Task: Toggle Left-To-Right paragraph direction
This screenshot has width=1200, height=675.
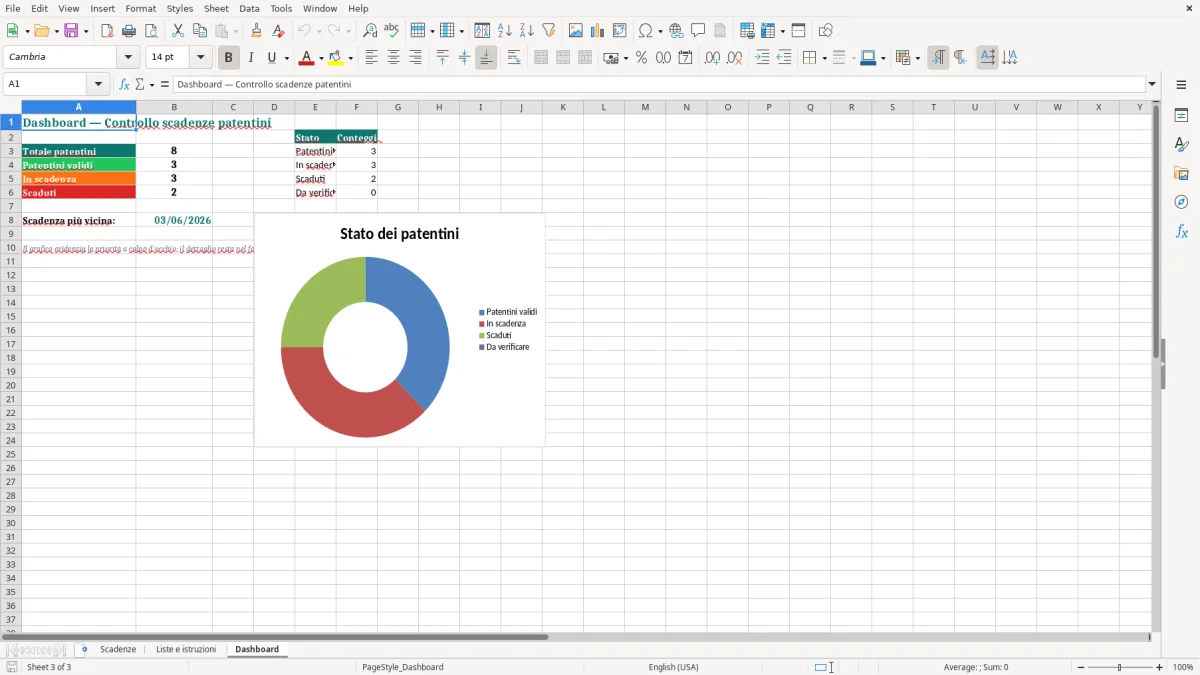Action: [938, 58]
